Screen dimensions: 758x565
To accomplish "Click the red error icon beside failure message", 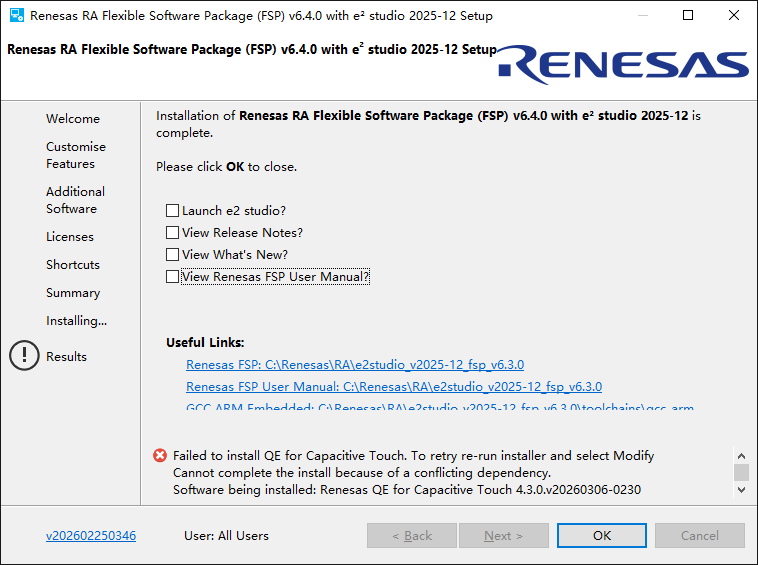I will tap(160, 455).
